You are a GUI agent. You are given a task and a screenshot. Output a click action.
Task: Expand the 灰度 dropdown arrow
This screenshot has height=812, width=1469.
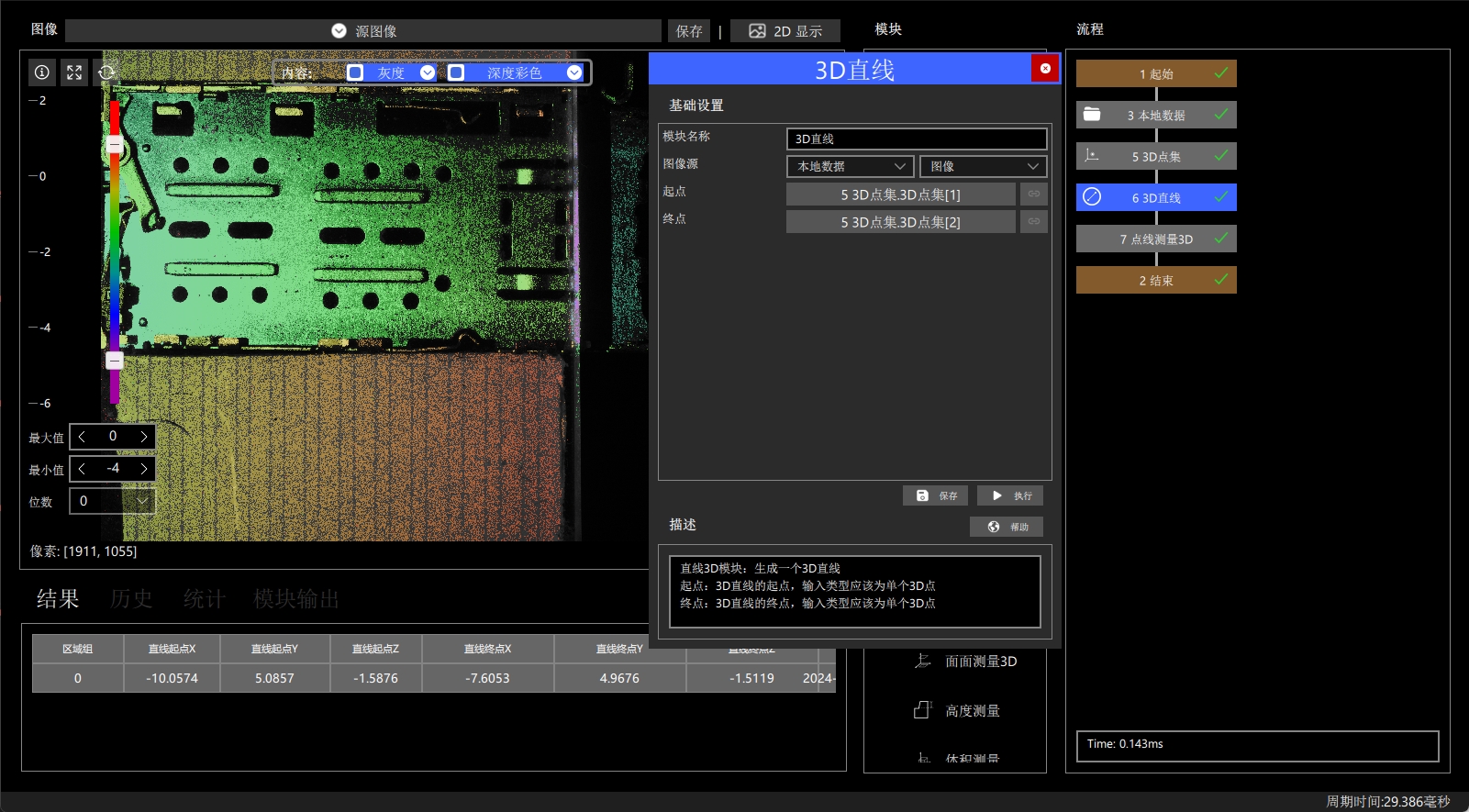tap(428, 72)
